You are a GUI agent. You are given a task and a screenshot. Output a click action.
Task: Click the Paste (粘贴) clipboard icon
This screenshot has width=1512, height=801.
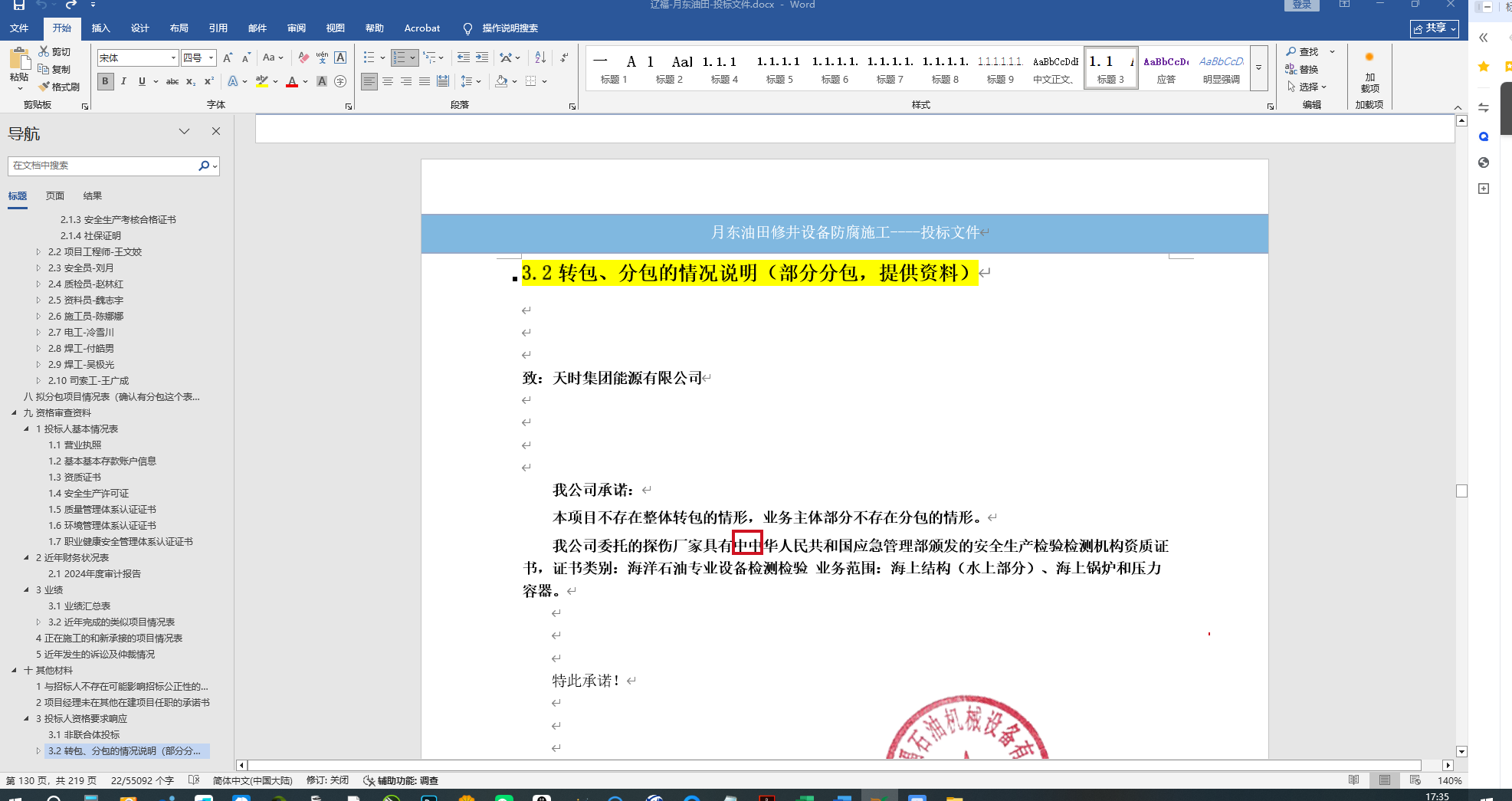pyautogui.click(x=19, y=60)
